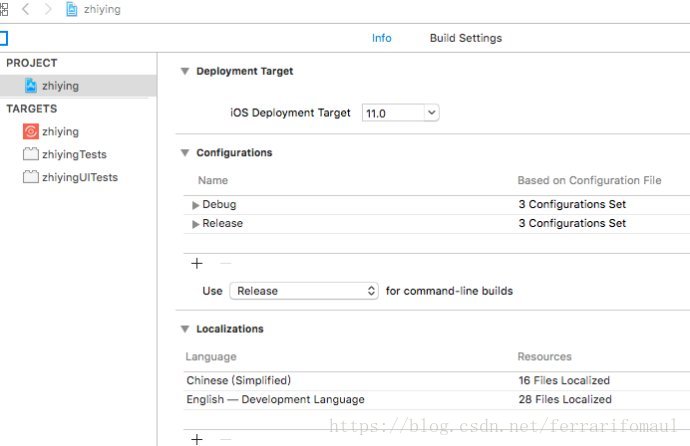Open the command-line builds Release popup
This screenshot has width=690, height=446.
pyautogui.click(x=304, y=291)
